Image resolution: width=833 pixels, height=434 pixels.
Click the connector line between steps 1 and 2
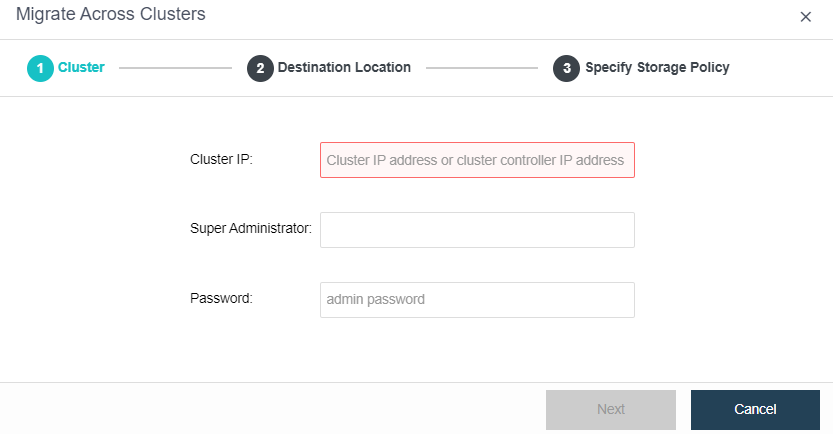(x=175, y=69)
